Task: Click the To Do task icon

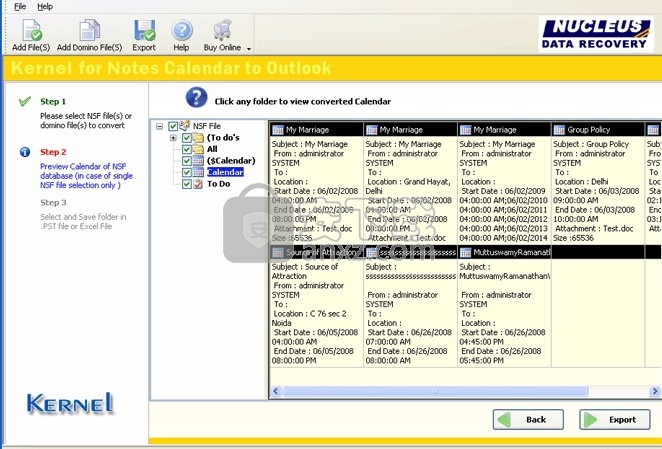Action: [198, 184]
